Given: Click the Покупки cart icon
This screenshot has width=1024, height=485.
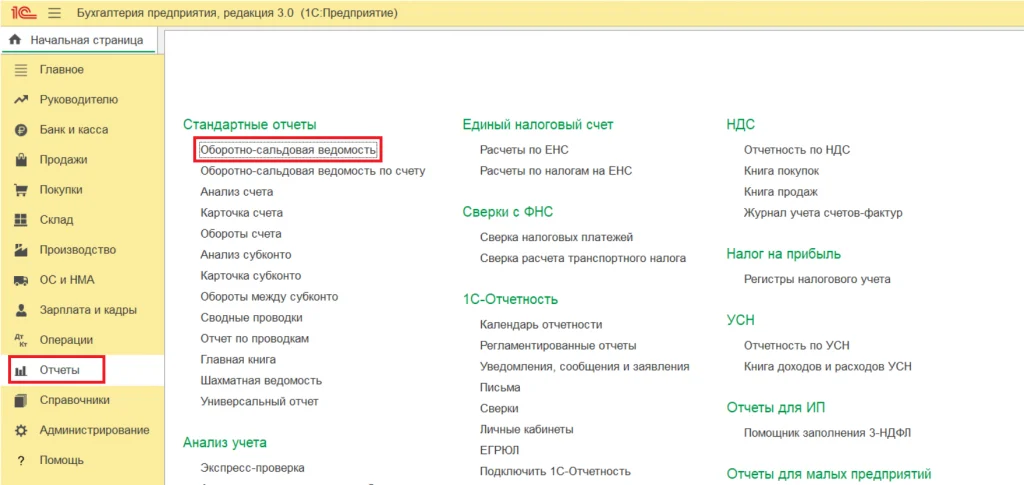Looking at the screenshot, I should coord(20,190).
